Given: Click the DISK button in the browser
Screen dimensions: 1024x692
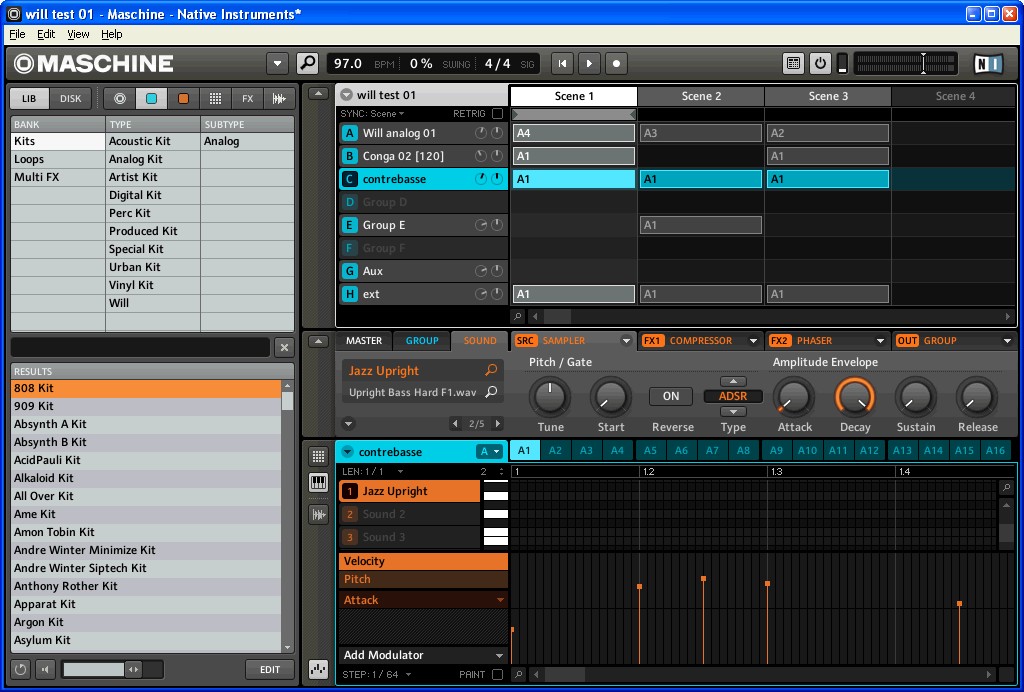Looking at the screenshot, I should click(68, 99).
